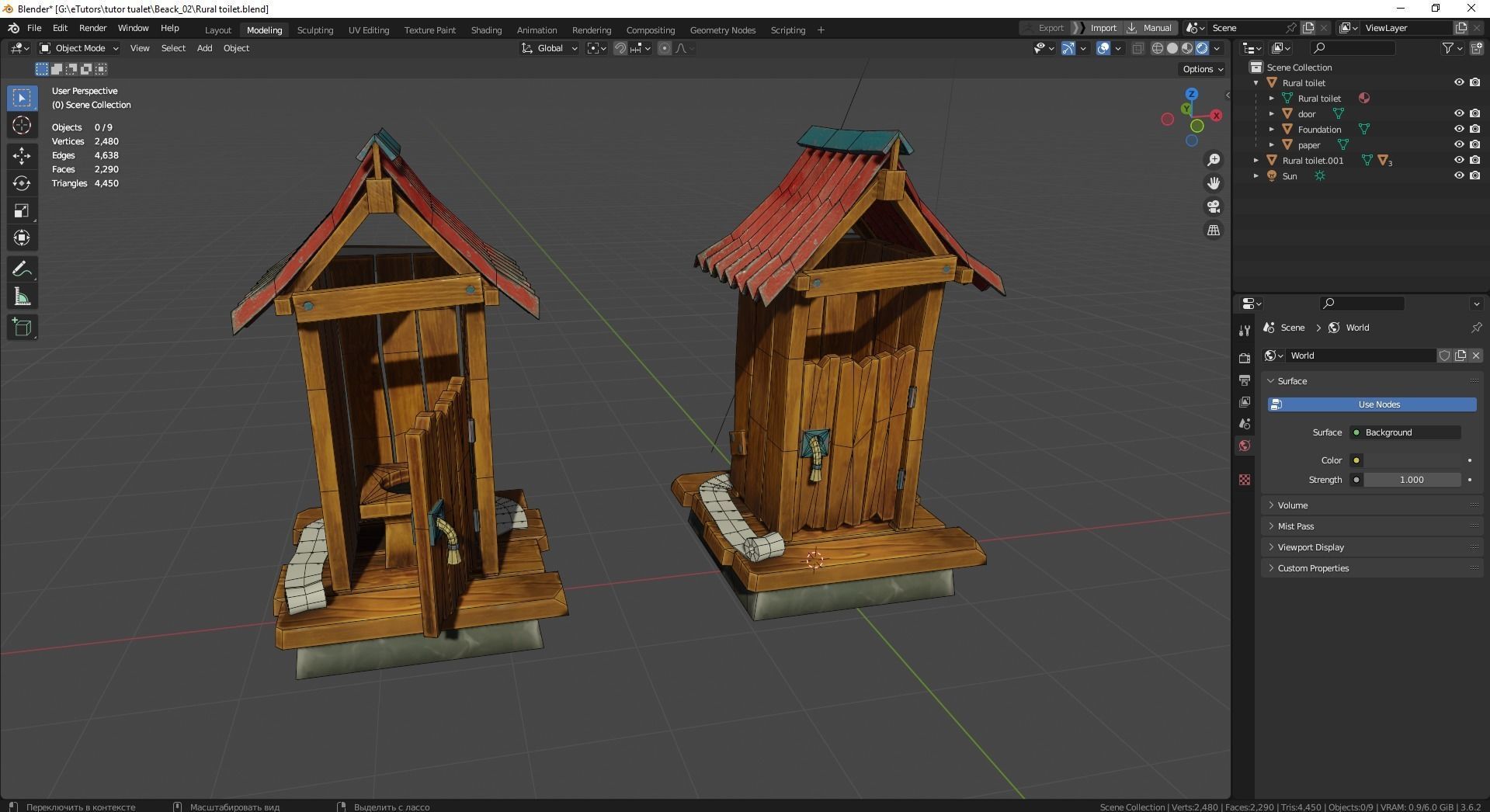The image size is (1490, 812).
Task: Disable paper collection in renders
Action: (x=1474, y=144)
